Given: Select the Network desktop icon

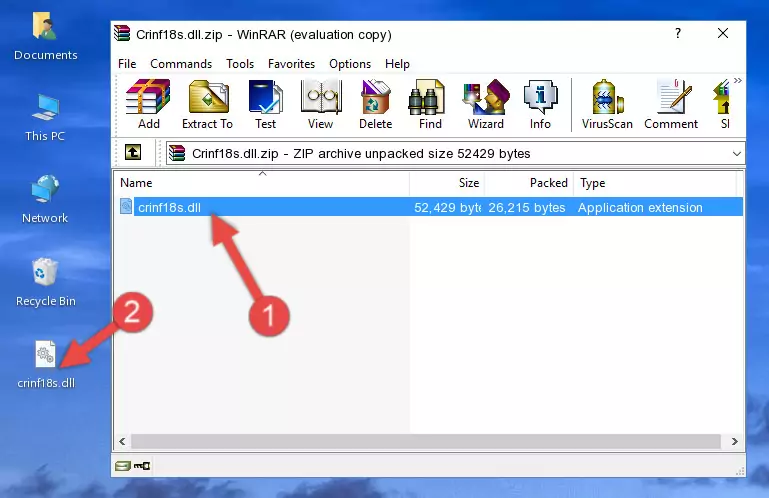Looking at the screenshot, I should 45,199.
